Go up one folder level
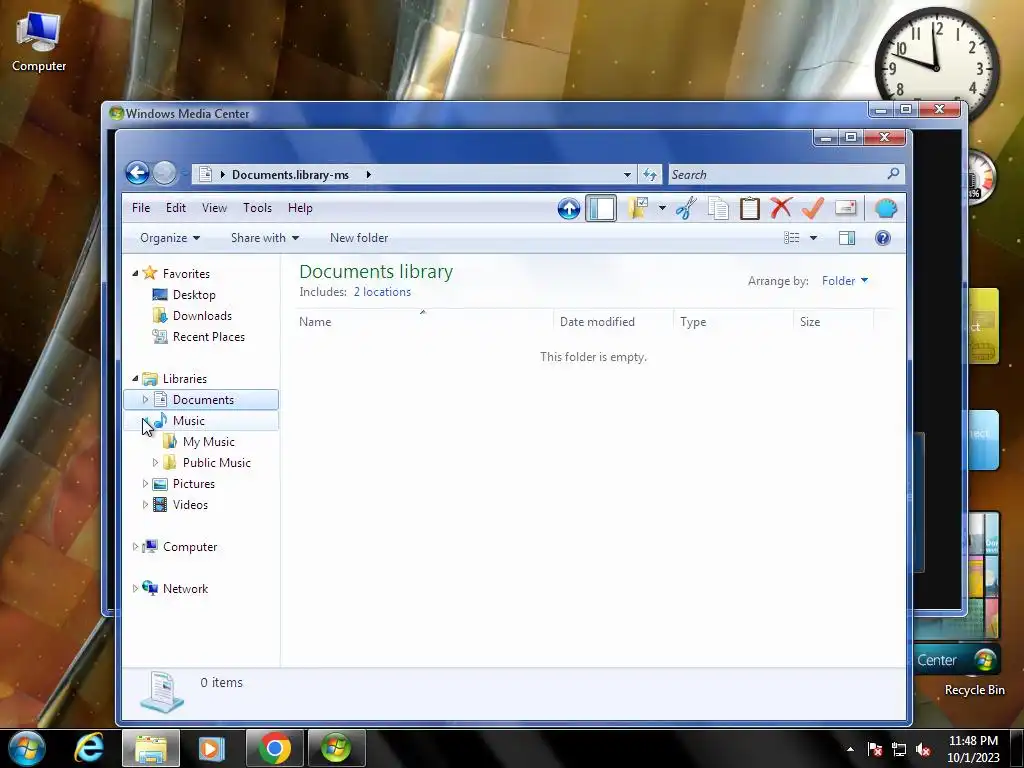 [569, 209]
